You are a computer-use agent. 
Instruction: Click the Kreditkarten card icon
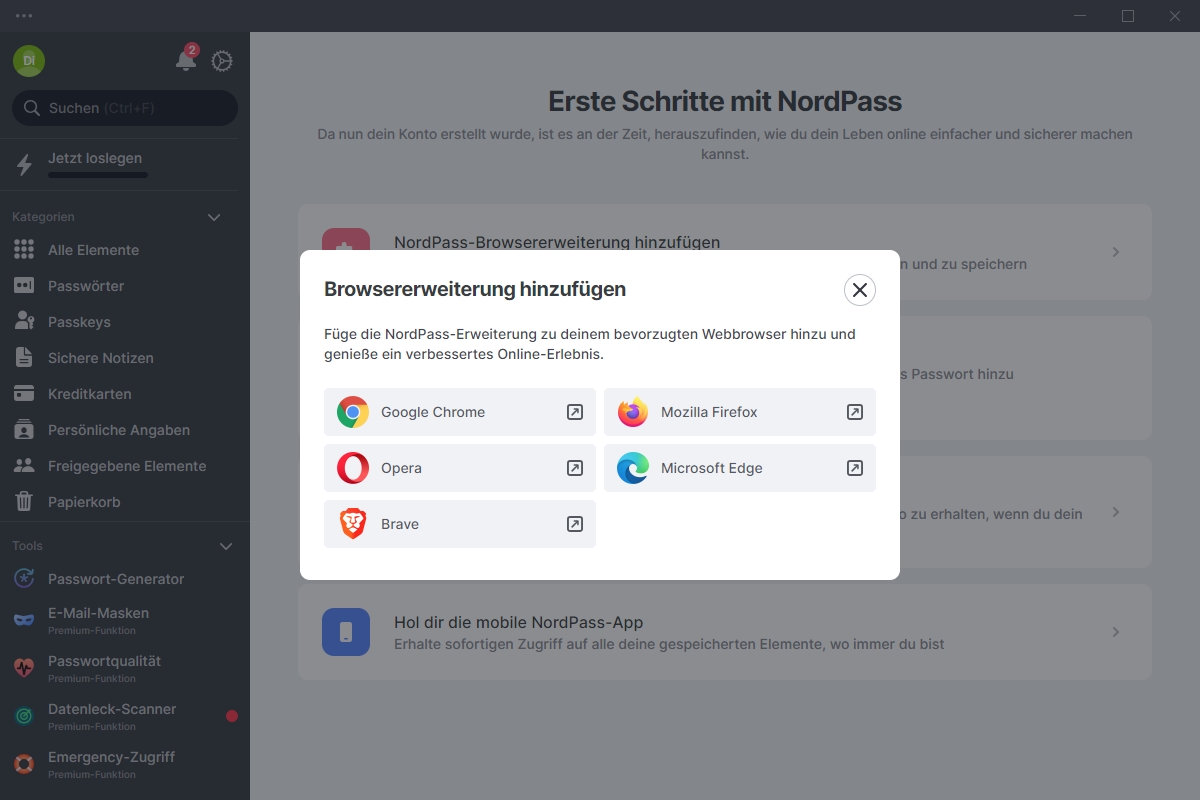24,394
